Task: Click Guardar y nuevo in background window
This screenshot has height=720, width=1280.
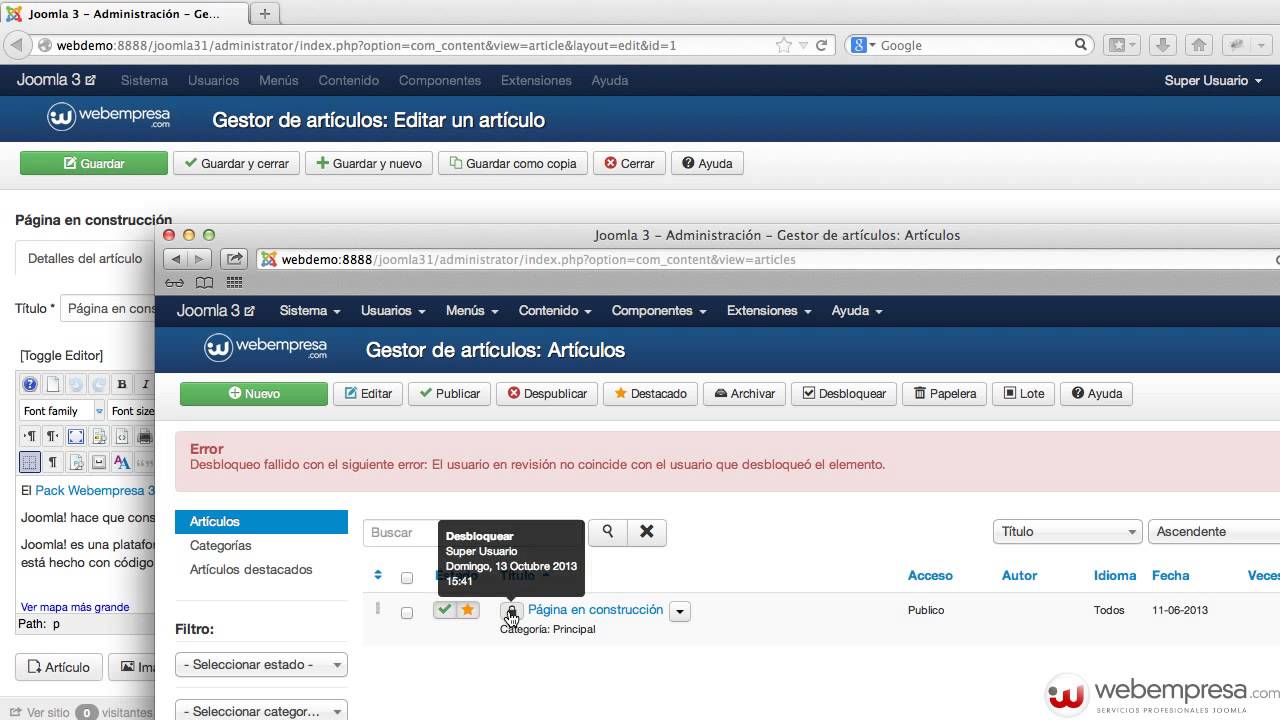Action: pos(368,163)
